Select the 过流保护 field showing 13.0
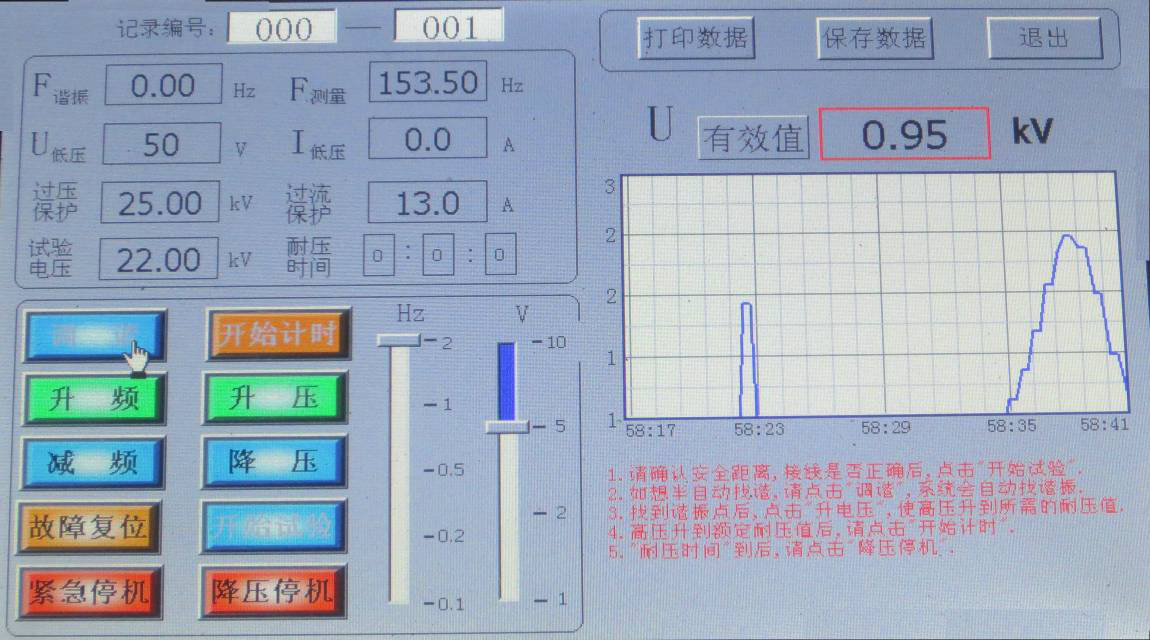Image resolution: width=1150 pixels, height=640 pixels. (x=427, y=204)
